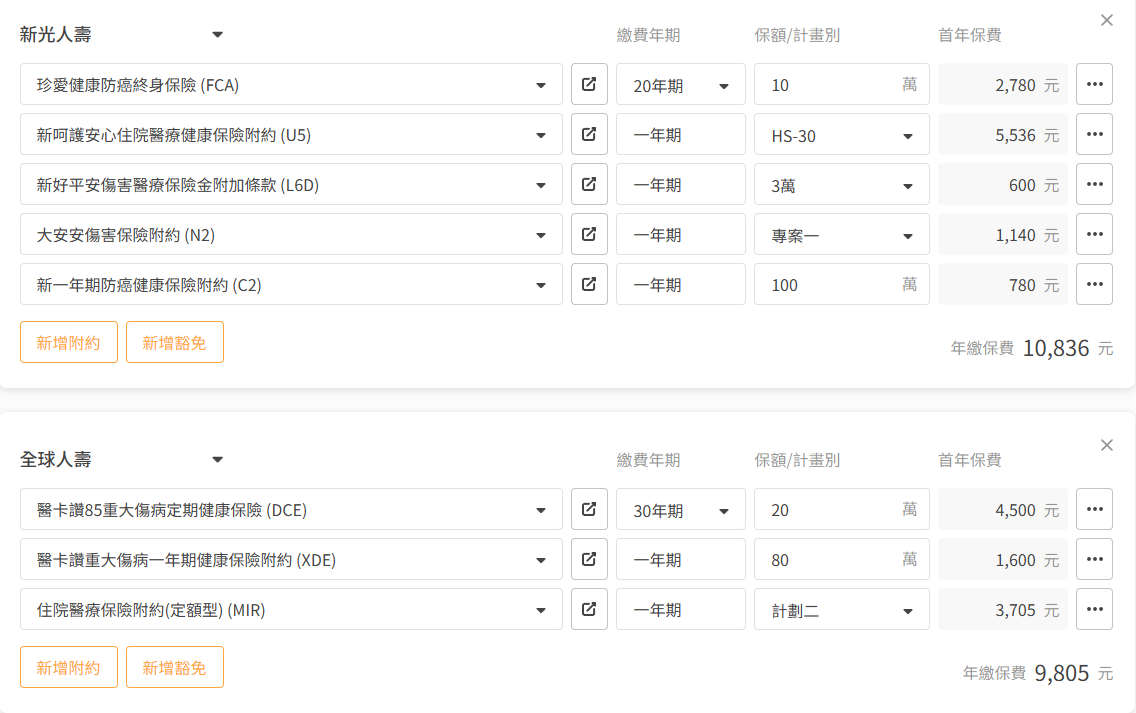Expand the 新光人壽 company dropdown
Image resolution: width=1136 pixels, height=713 pixels.
217,35
